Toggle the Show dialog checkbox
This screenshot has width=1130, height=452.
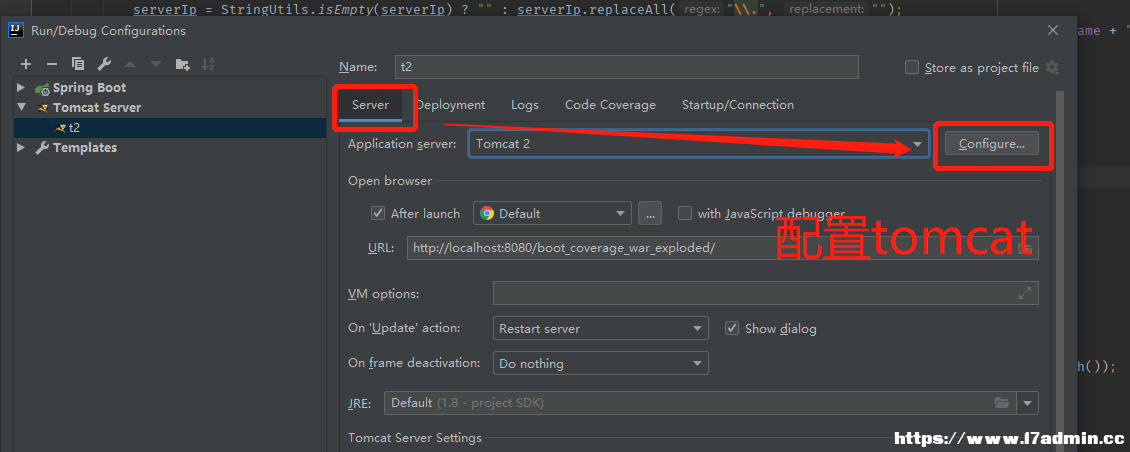pos(732,328)
